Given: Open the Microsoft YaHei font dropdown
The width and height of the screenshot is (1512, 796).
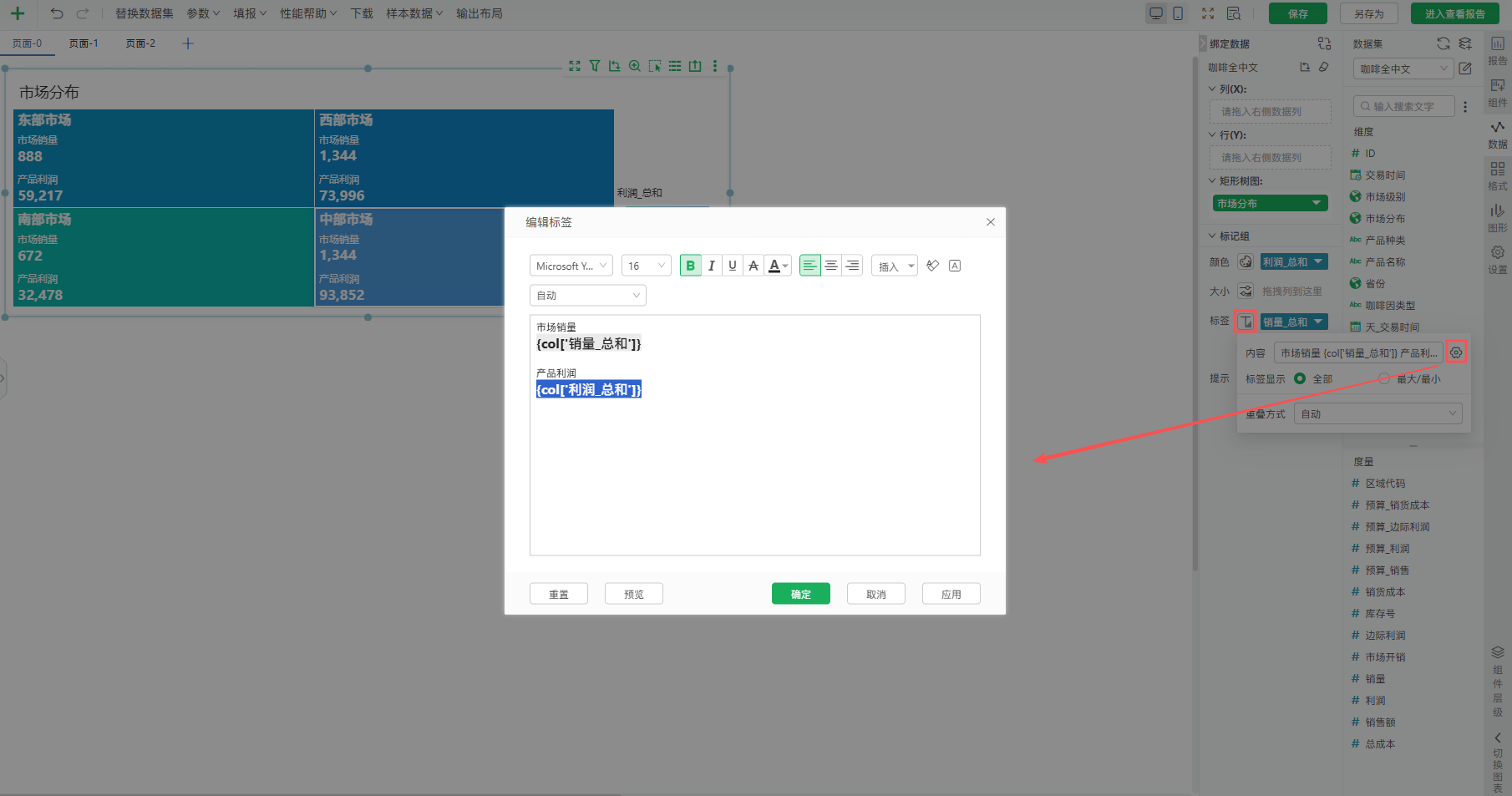Looking at the screenshot, I should [x=571, y=266].
